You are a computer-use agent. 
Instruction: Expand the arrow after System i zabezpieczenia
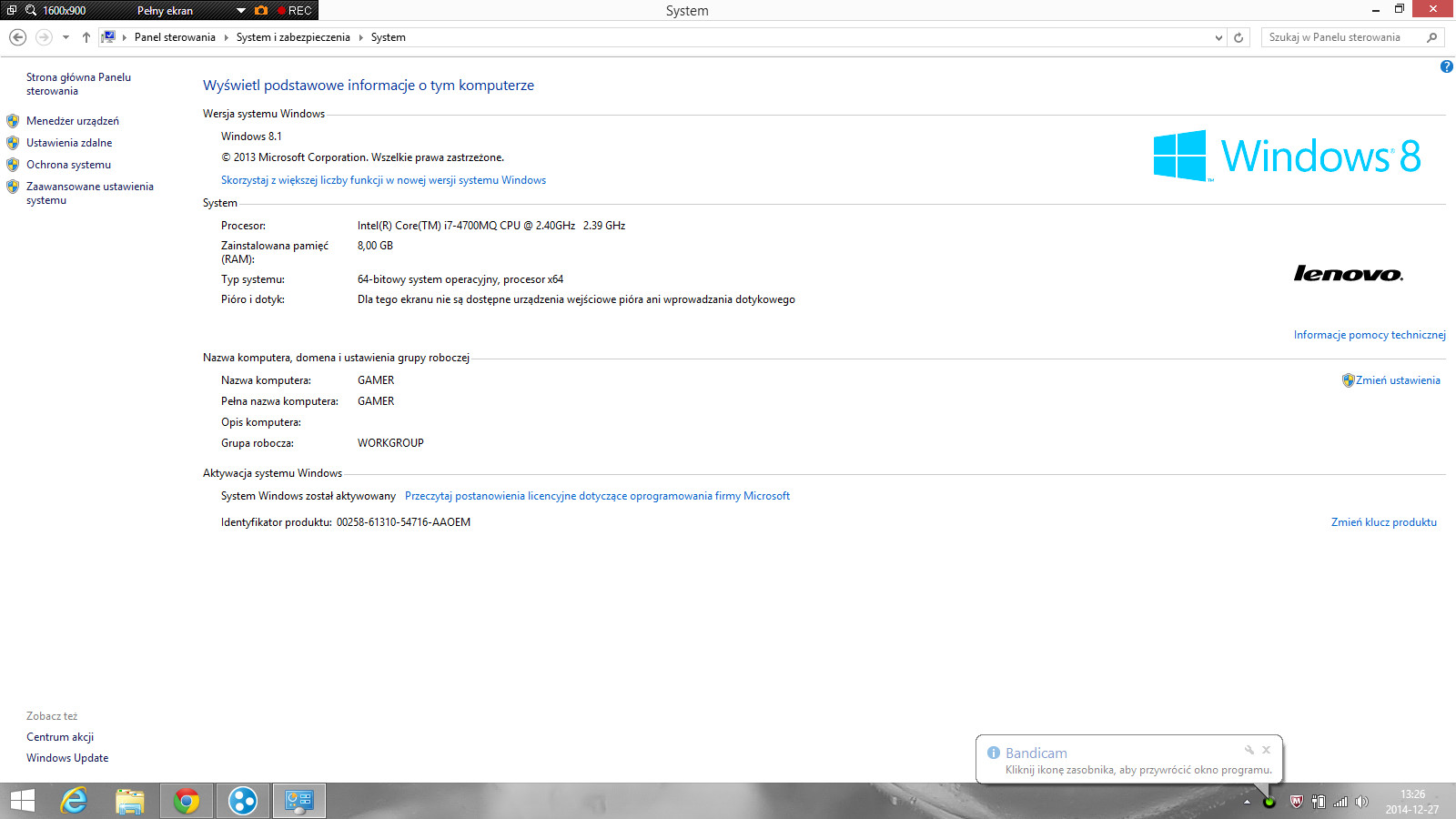360,37
